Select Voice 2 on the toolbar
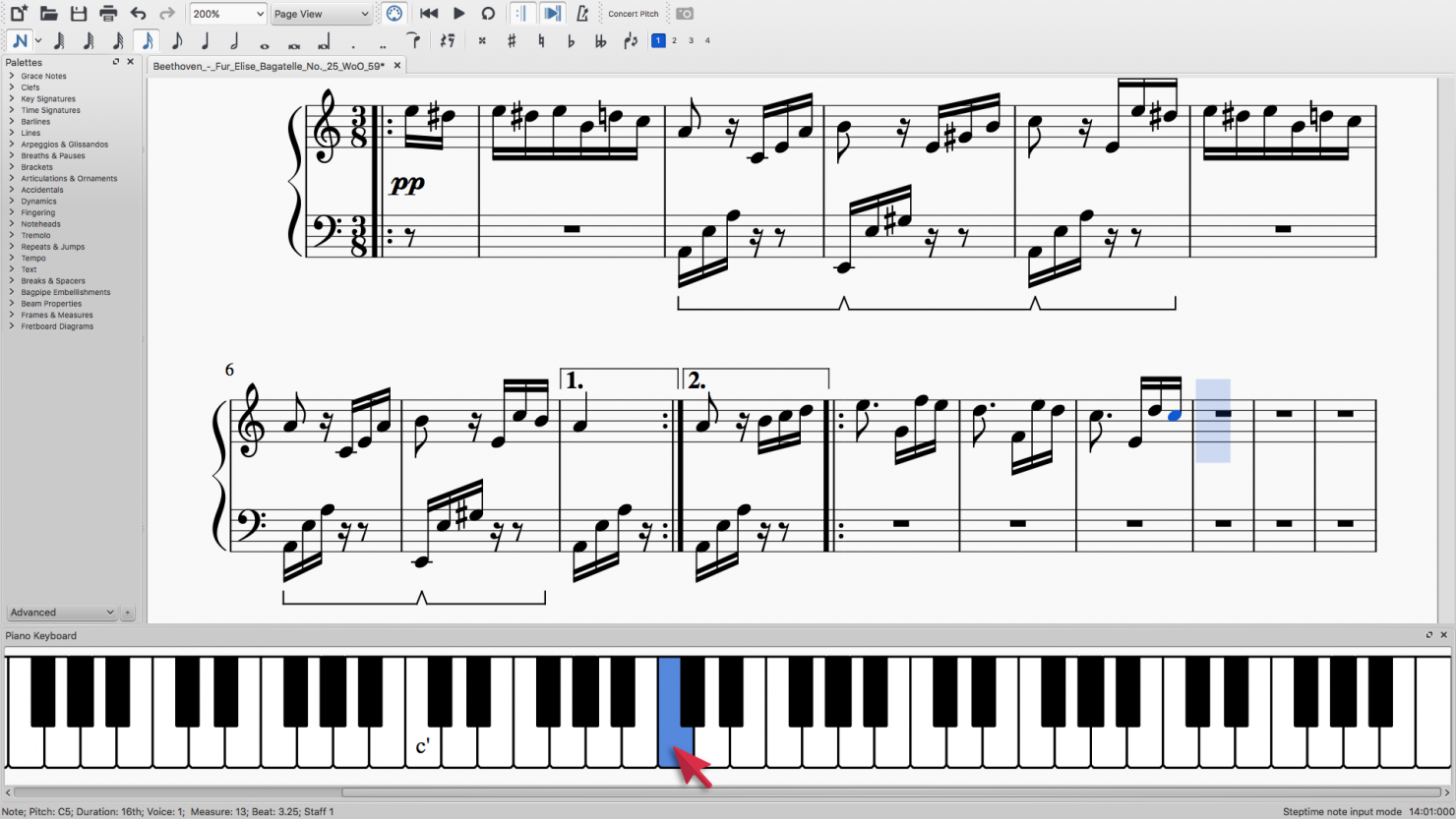Screen dimensions: 1456x819 pyautogui.click(x=676, y=40)
